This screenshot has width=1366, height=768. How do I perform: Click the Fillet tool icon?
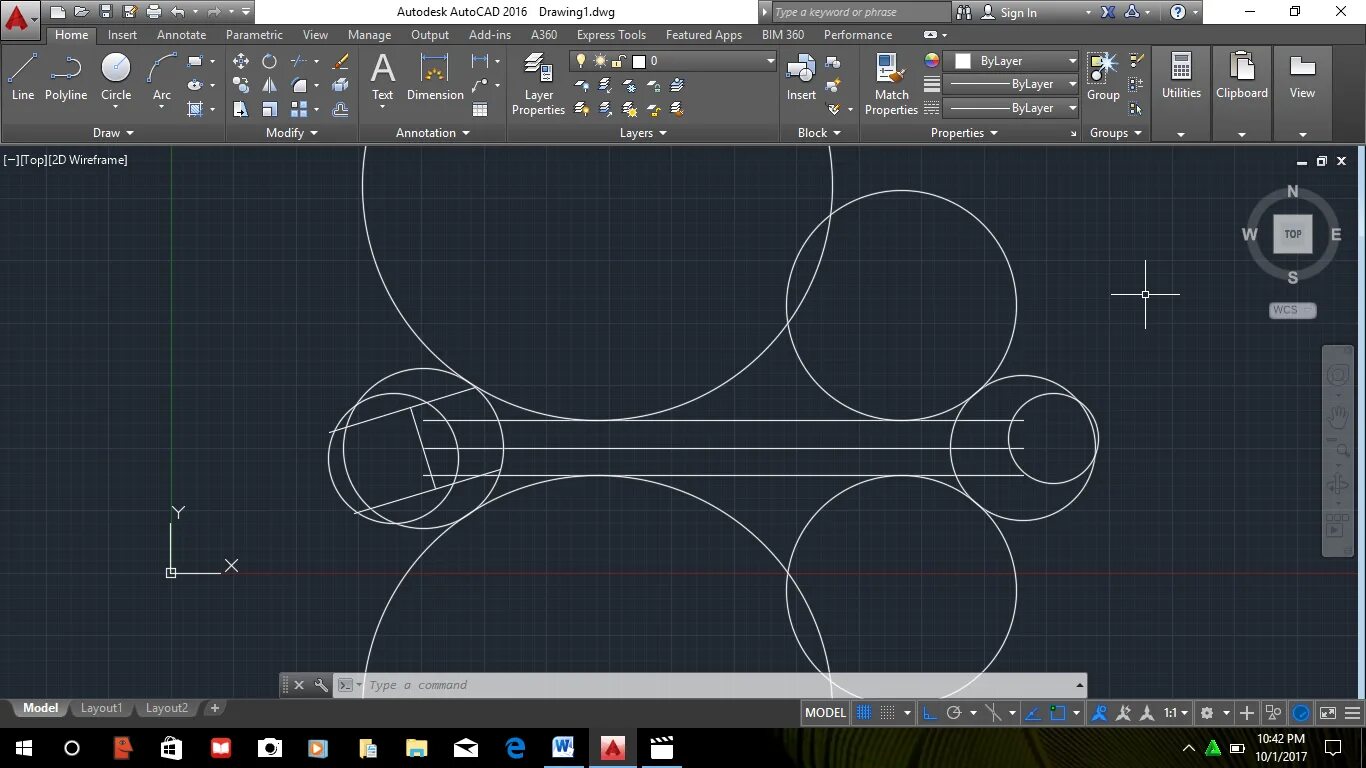point(299,85)
